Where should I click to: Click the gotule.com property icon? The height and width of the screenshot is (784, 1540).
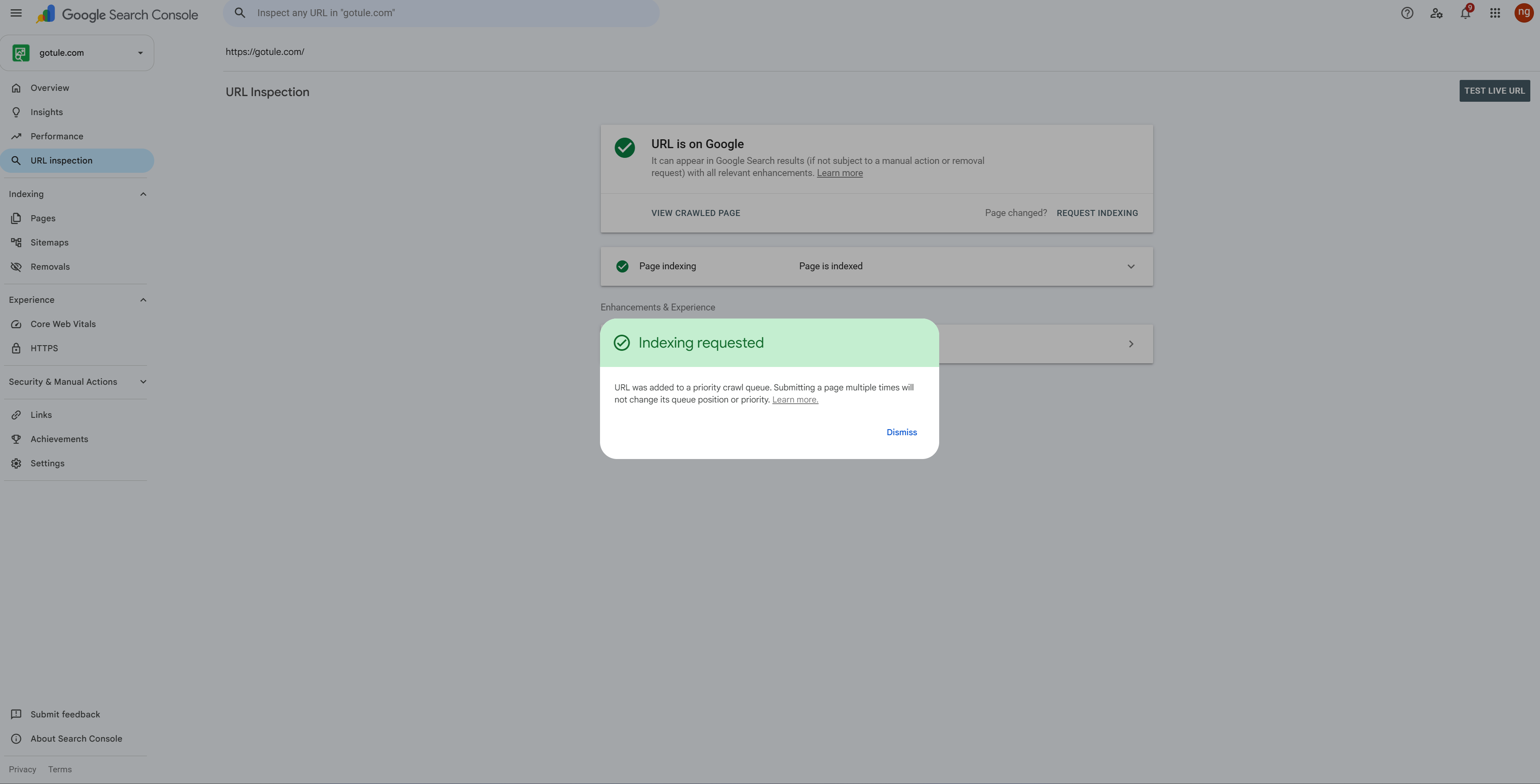click(x=21, y=52)
